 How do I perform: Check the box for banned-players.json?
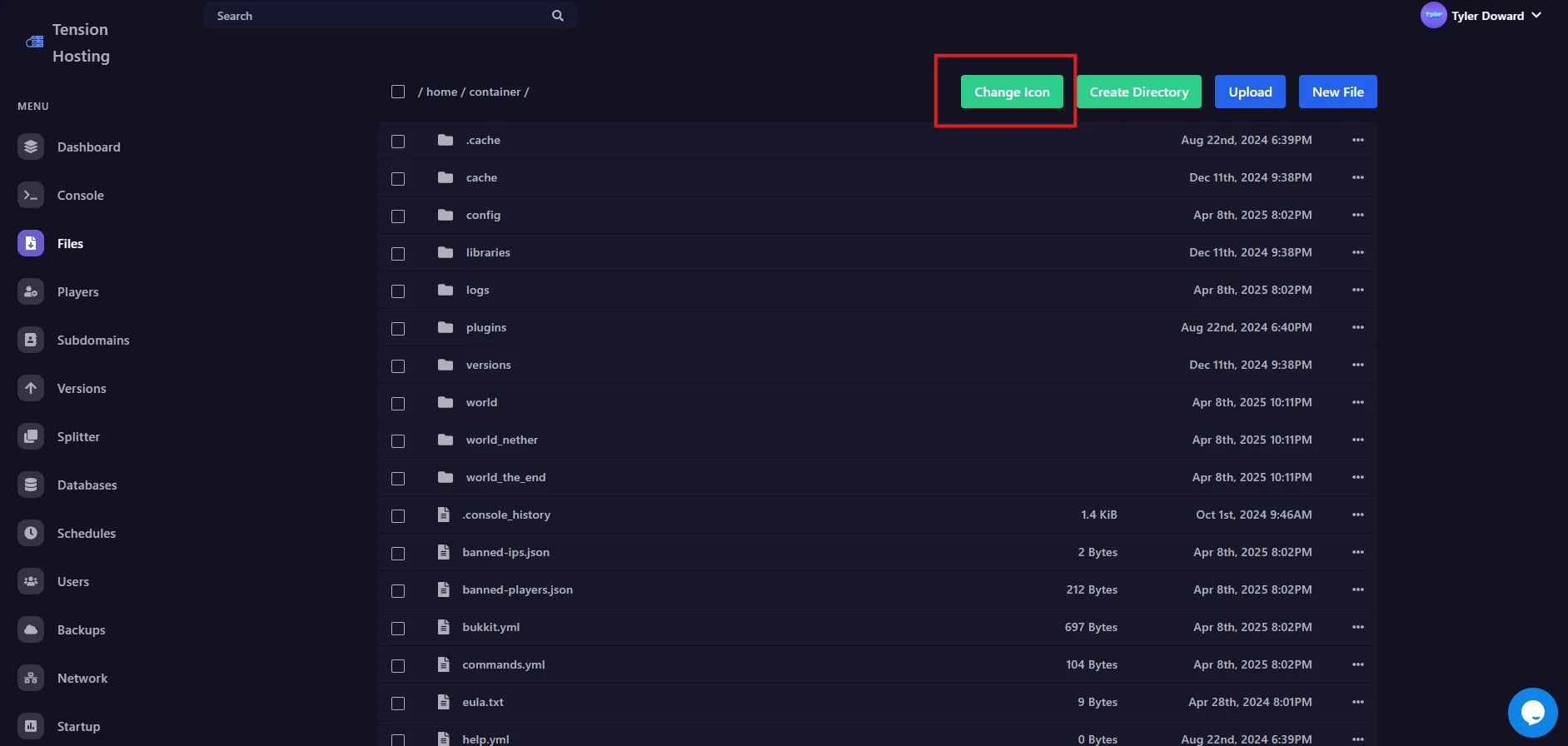pos(398,591)
